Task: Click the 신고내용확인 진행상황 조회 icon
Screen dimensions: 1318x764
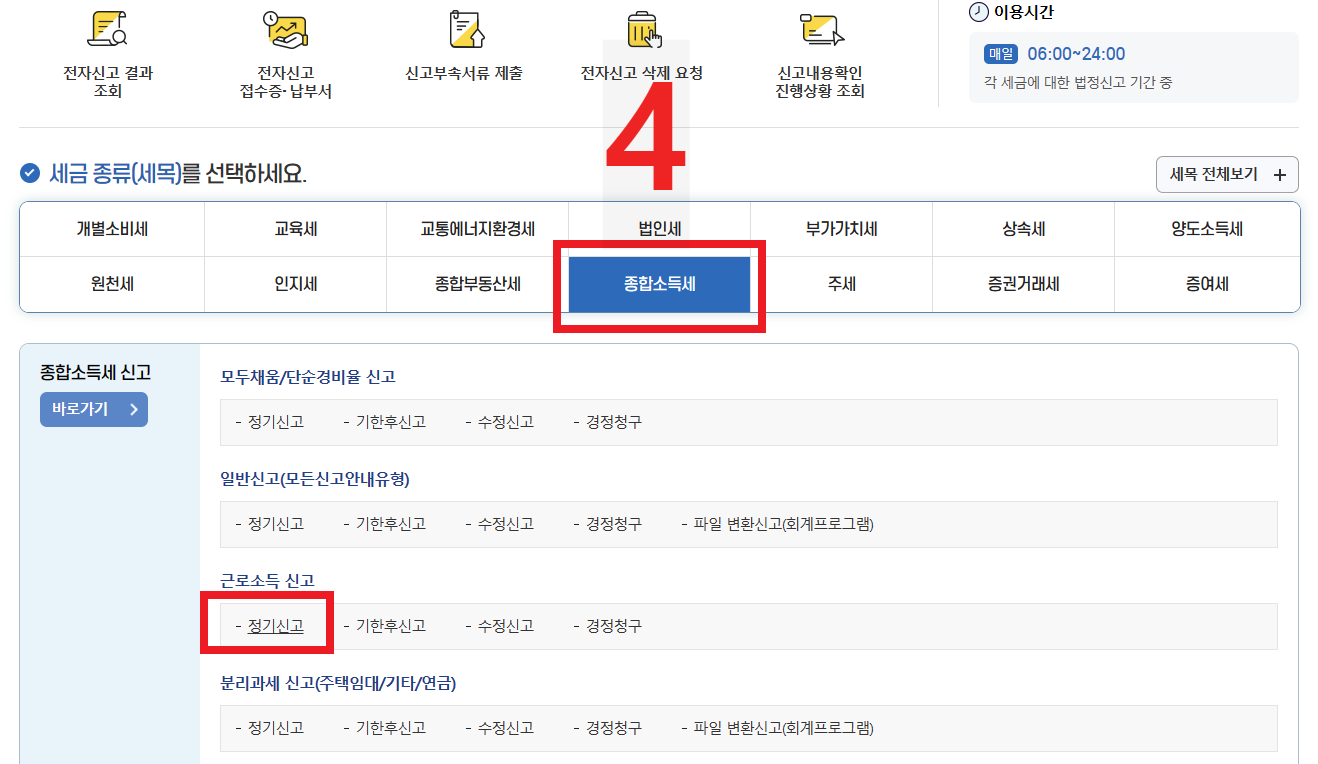Action: tap(820, 30)
